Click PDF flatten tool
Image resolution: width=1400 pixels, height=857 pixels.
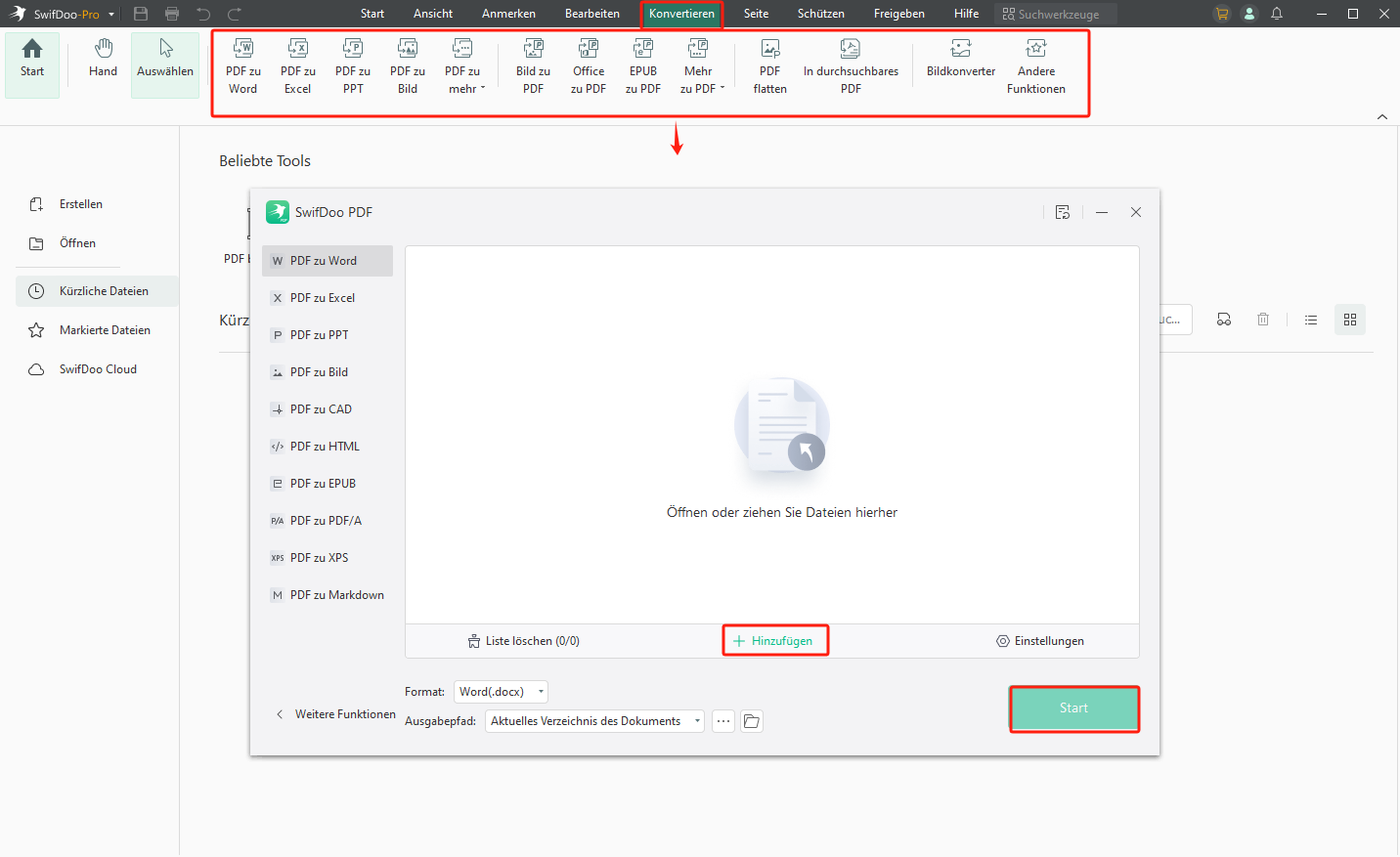(x=770, y=66)
